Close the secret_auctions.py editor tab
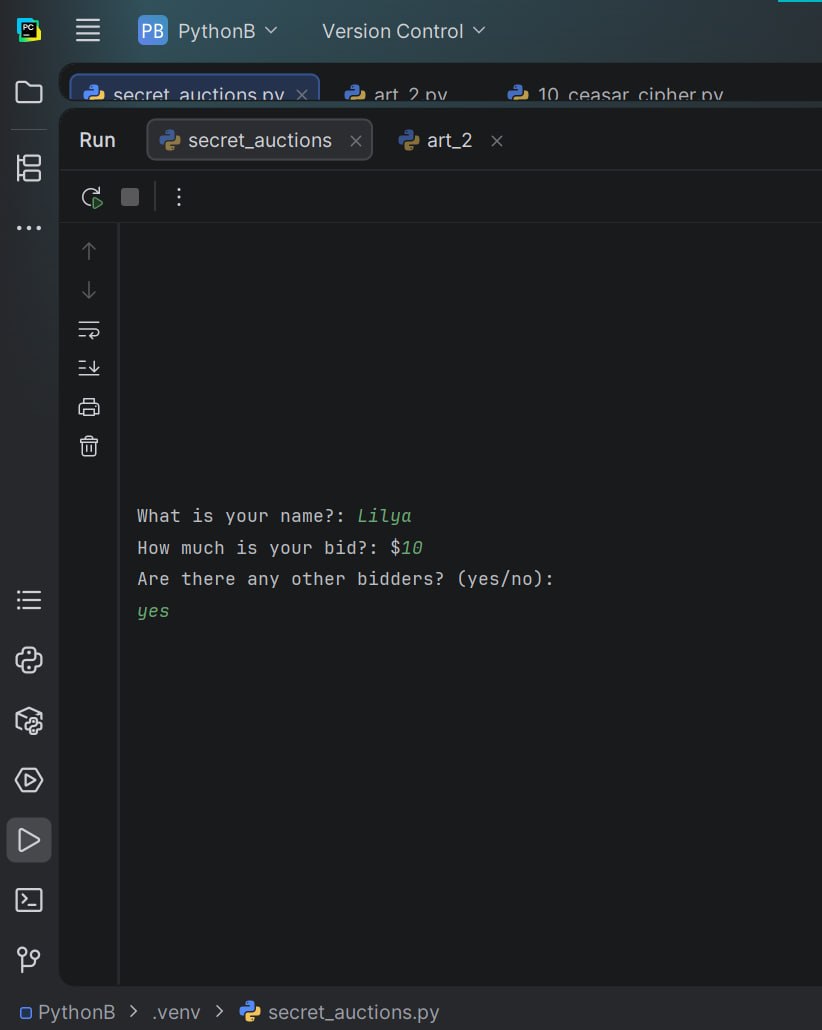Viewport: 822px width, 1030px height. tap(302, 95)
